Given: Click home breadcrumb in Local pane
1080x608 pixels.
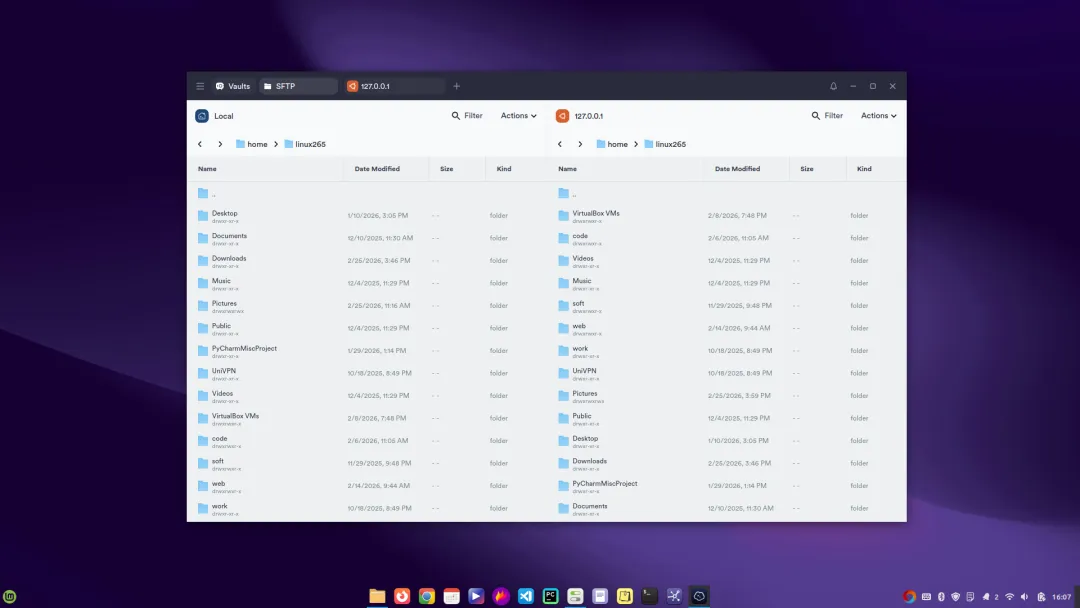Looking at the screenshot, I should pos(251,144).
